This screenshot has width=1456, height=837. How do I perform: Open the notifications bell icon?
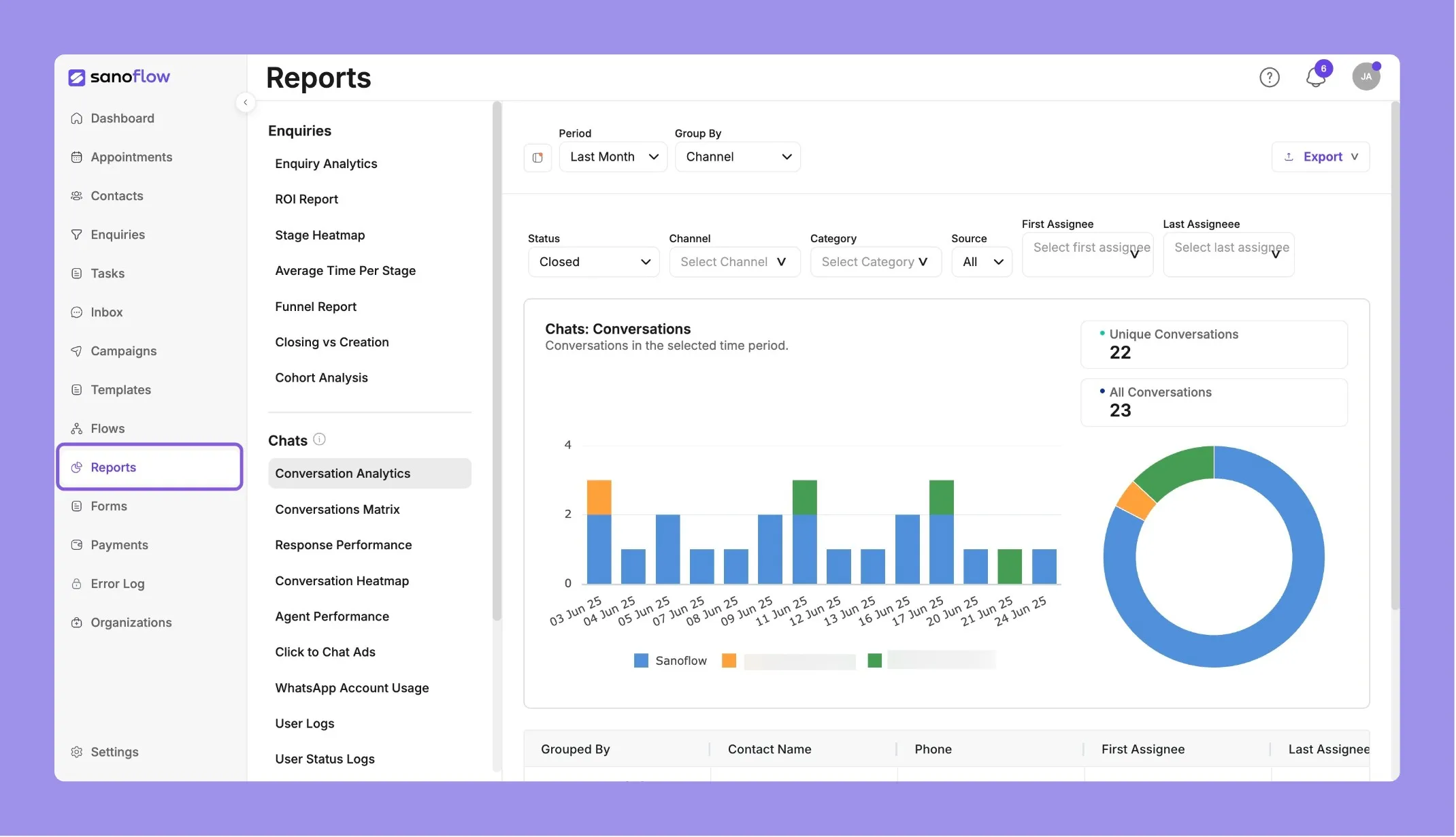(x=1316, y=77)
